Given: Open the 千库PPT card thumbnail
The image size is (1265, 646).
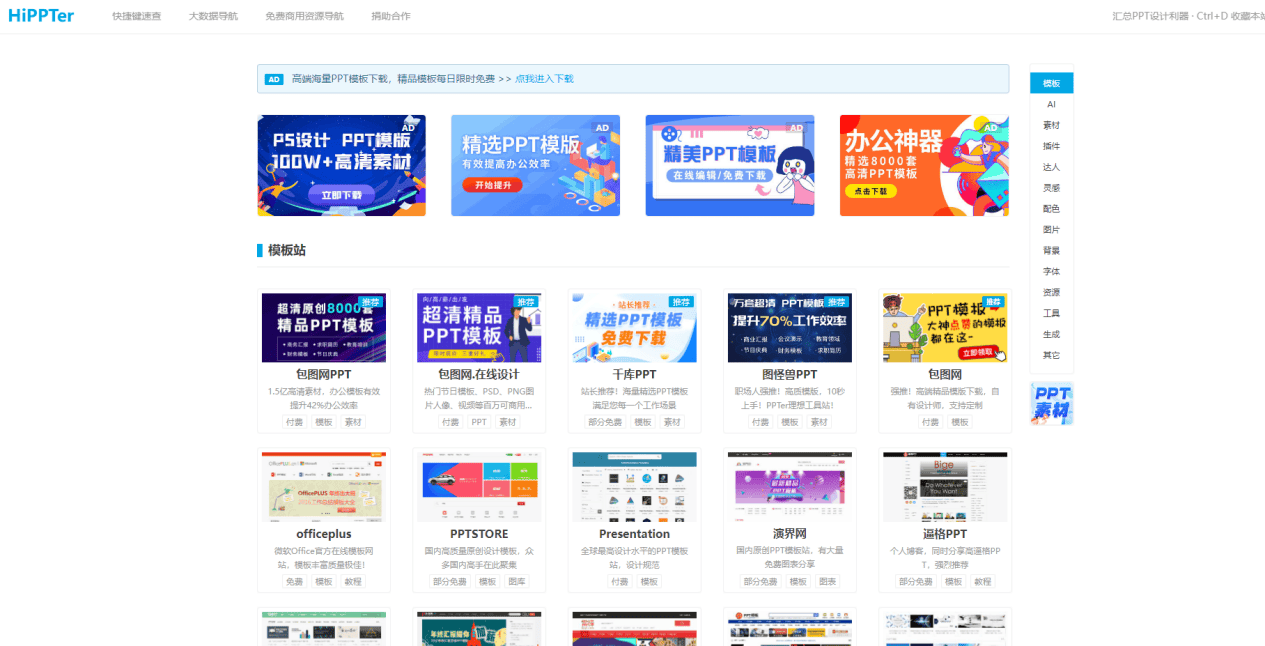Looking at the screenshot, I should pos(634,328).
